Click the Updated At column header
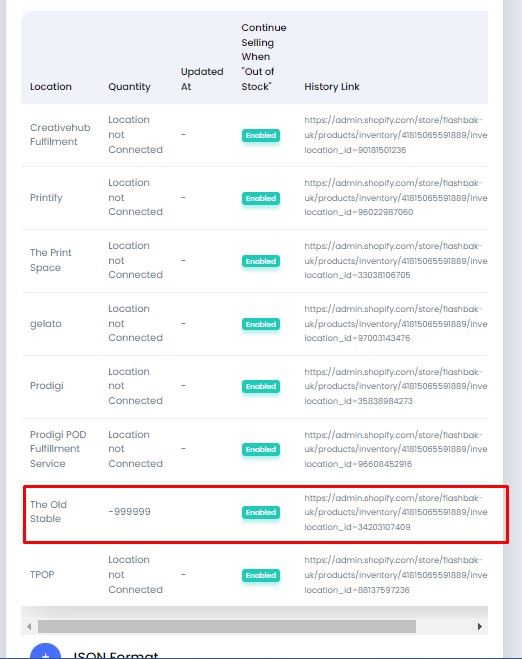The image size is (522, 659). 202,79
